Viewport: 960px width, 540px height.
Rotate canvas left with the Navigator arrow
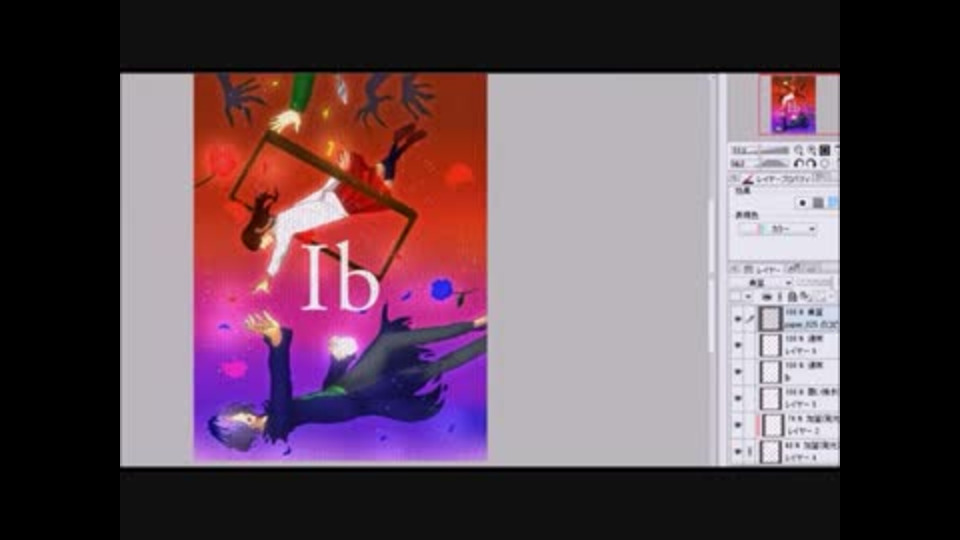click(798, 163)
